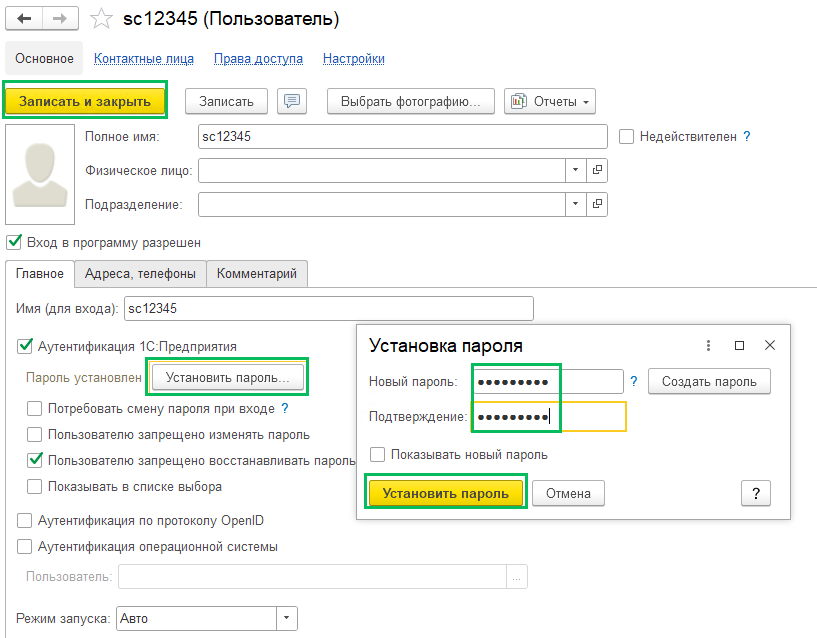Click help button in password dialog
This screenshot has width=817, height=638.
coord(755,493)
